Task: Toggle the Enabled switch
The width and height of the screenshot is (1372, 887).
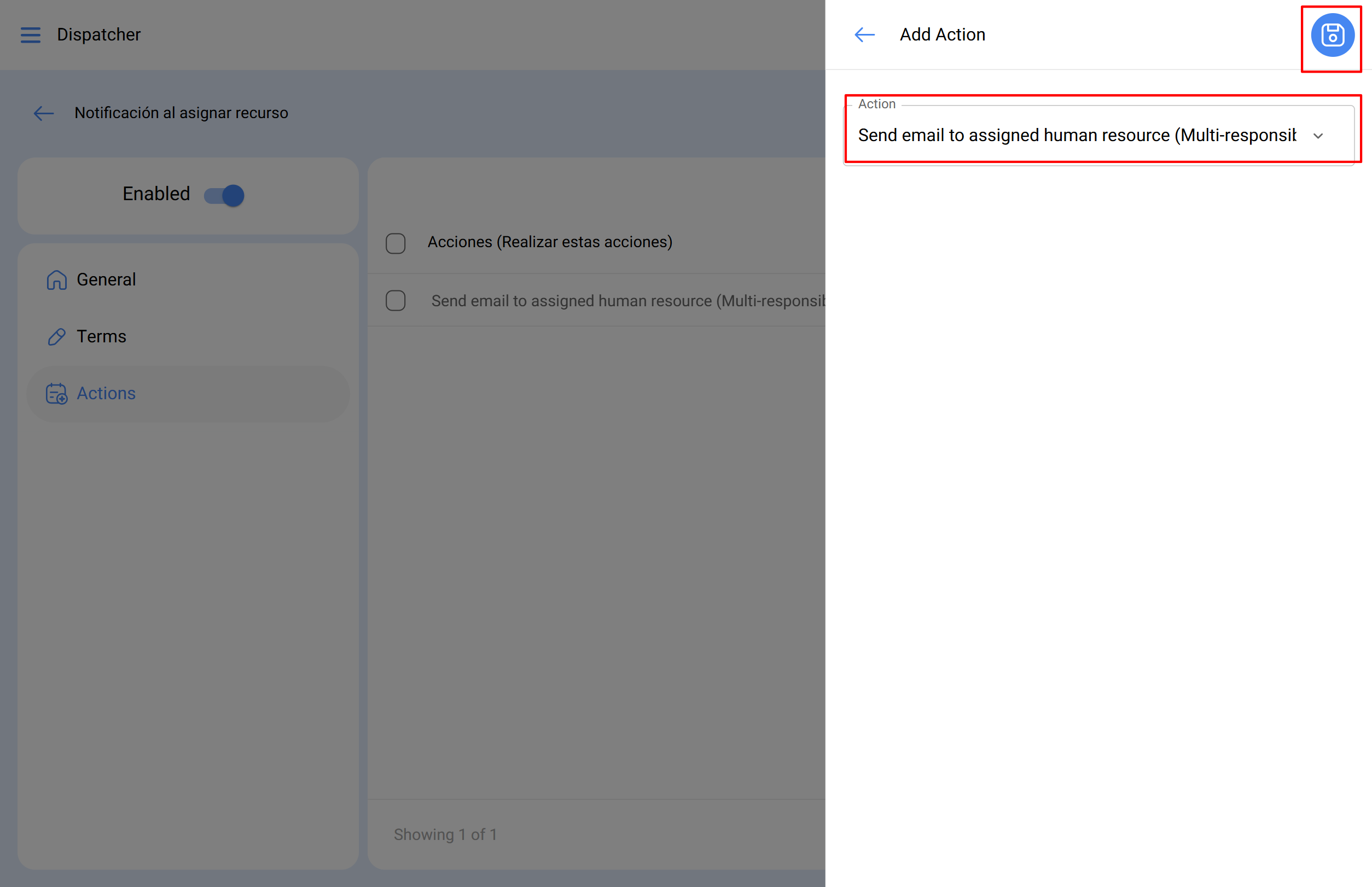Action: coord(225,195)
